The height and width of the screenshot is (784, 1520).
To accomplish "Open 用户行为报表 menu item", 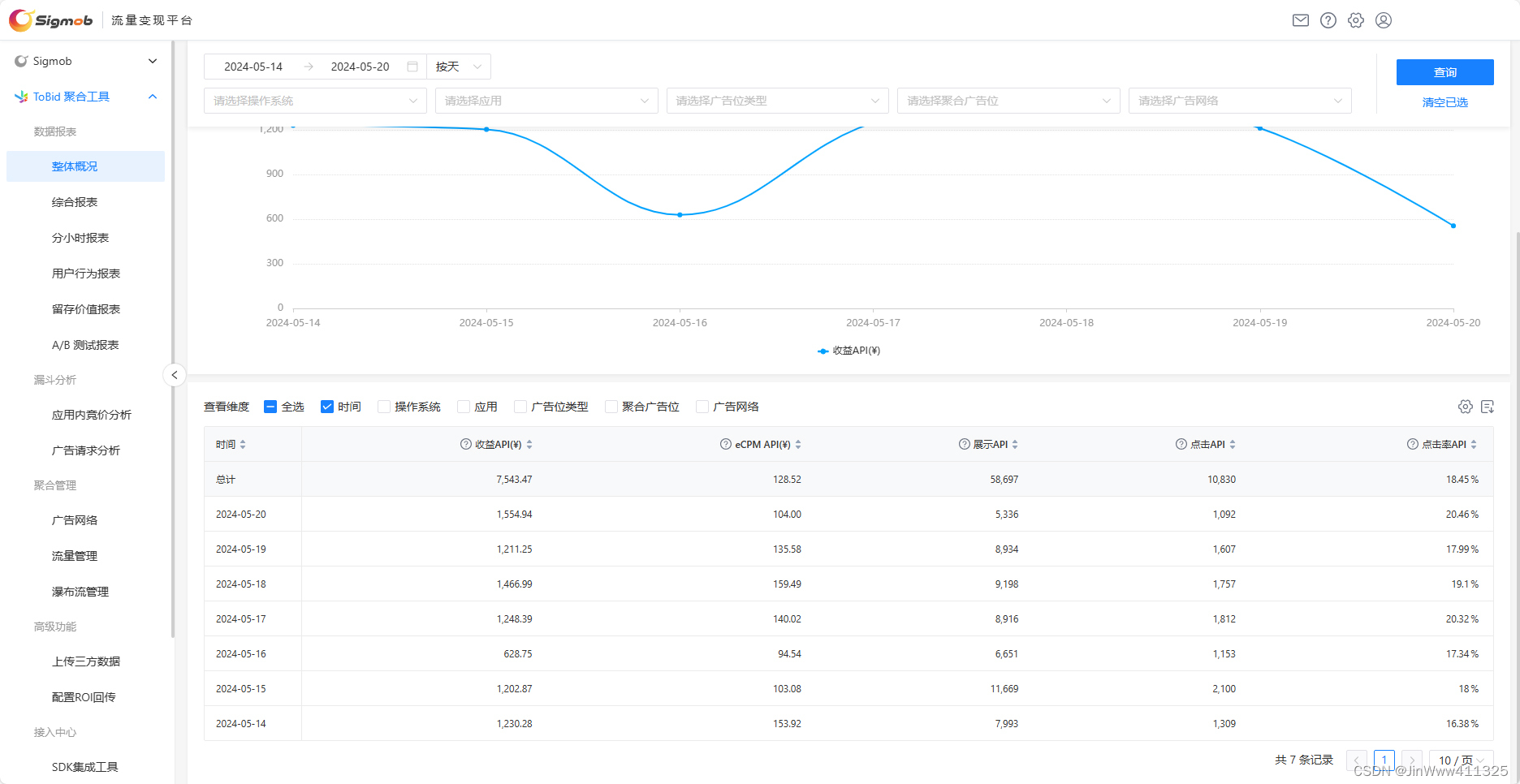I will tap(85, 274).
